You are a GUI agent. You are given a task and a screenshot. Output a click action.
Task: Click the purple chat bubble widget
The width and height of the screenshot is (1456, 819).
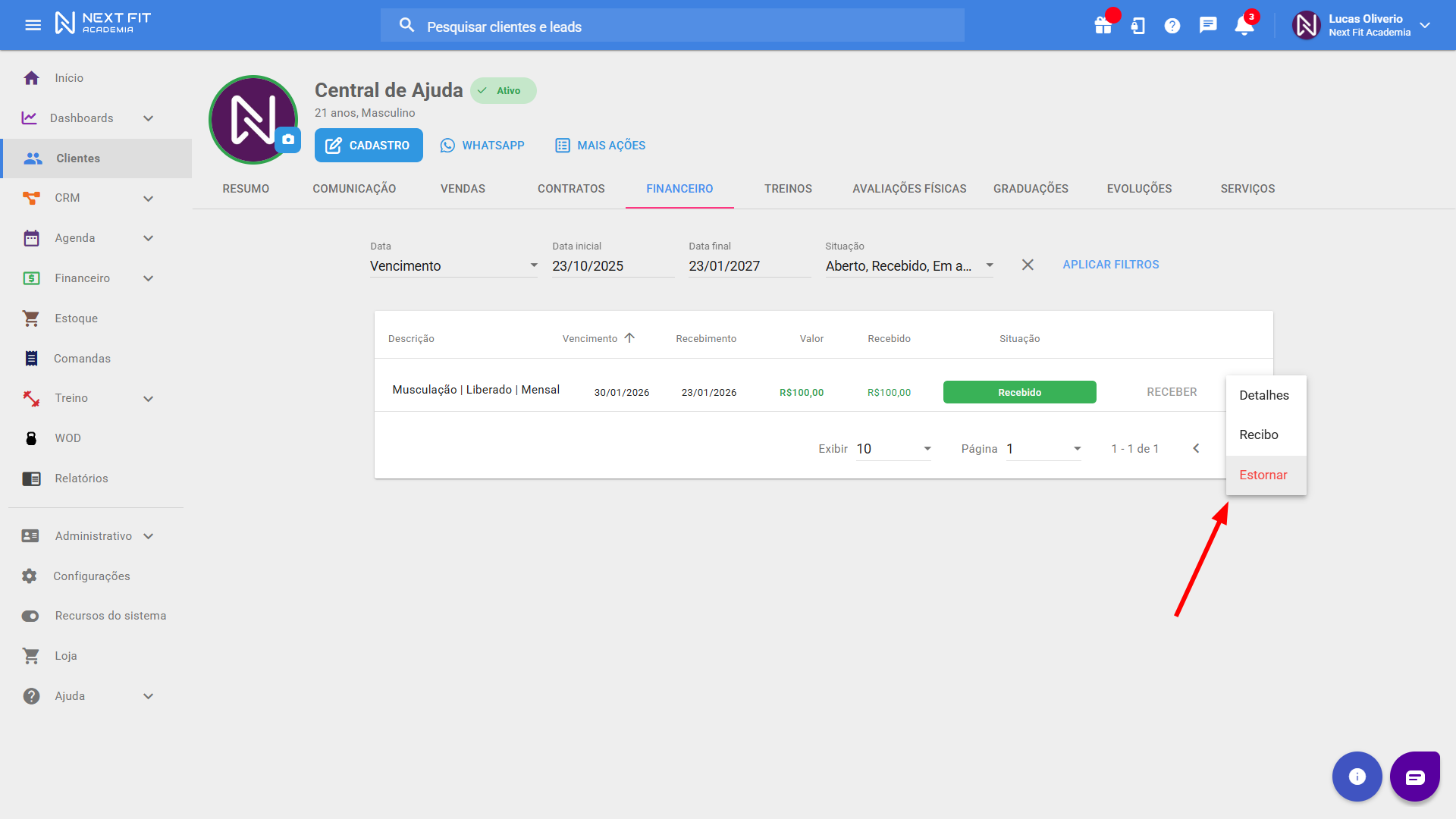point(1414,777)
